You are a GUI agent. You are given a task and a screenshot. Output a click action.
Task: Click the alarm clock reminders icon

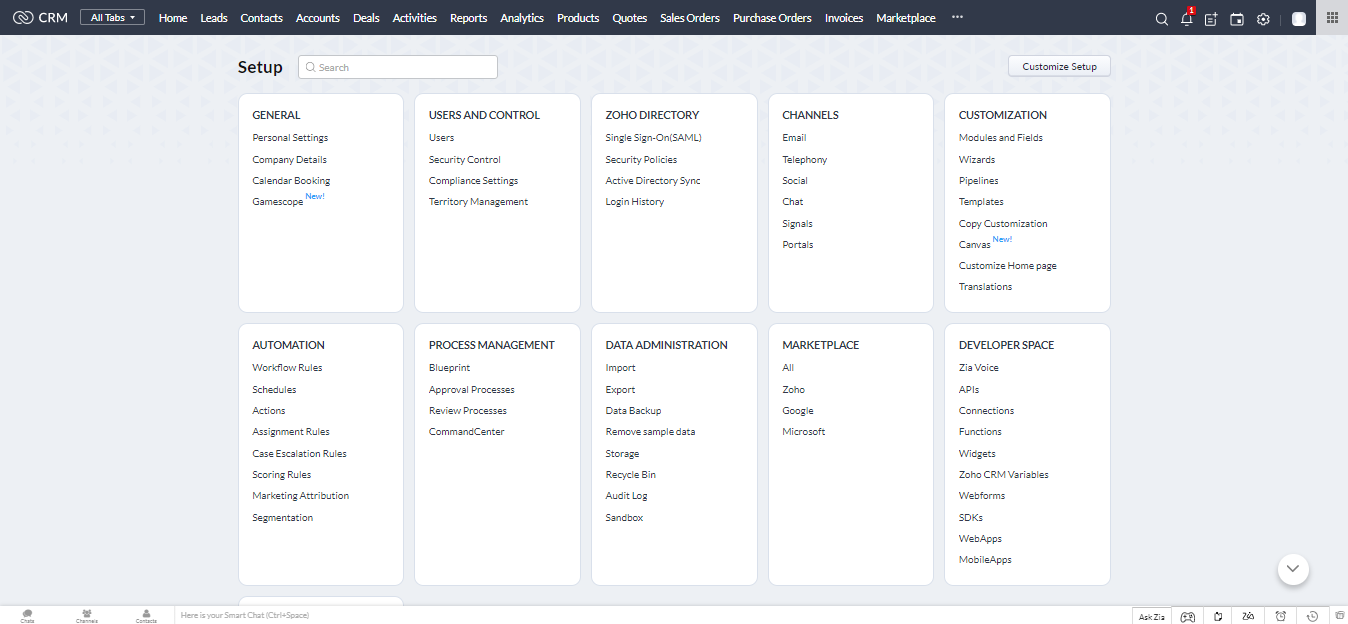[x=1281, y=616]
